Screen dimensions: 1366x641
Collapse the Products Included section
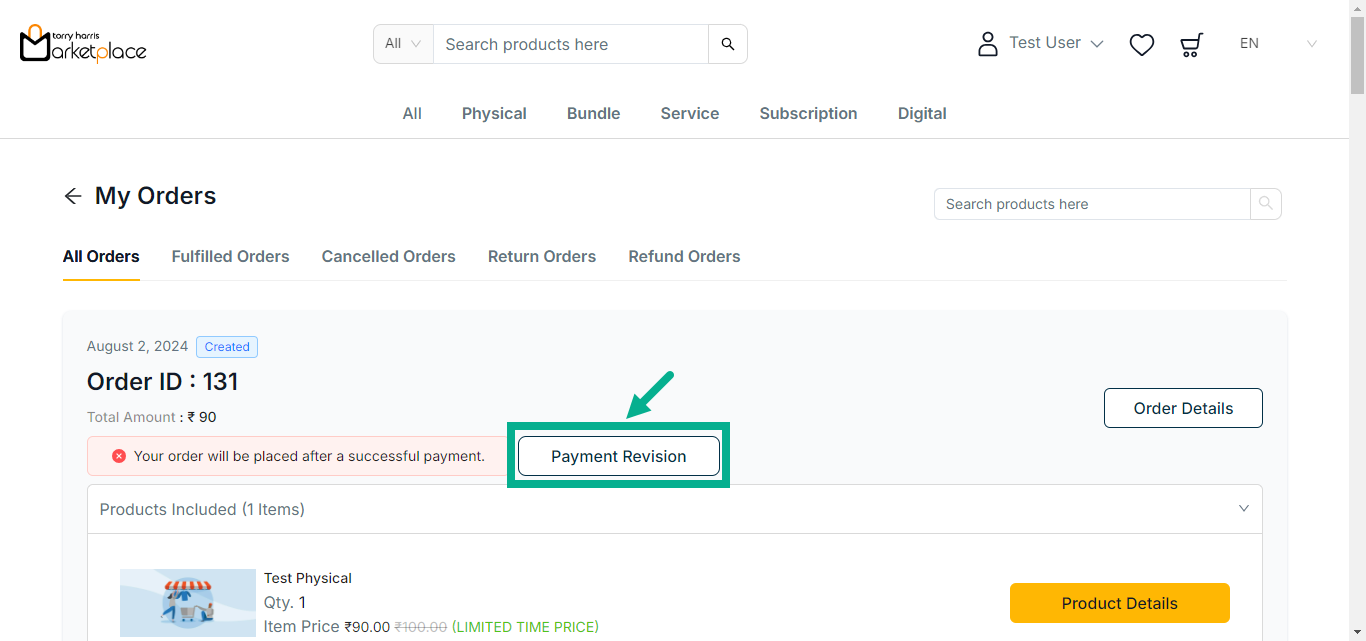tap(1243, 509)
